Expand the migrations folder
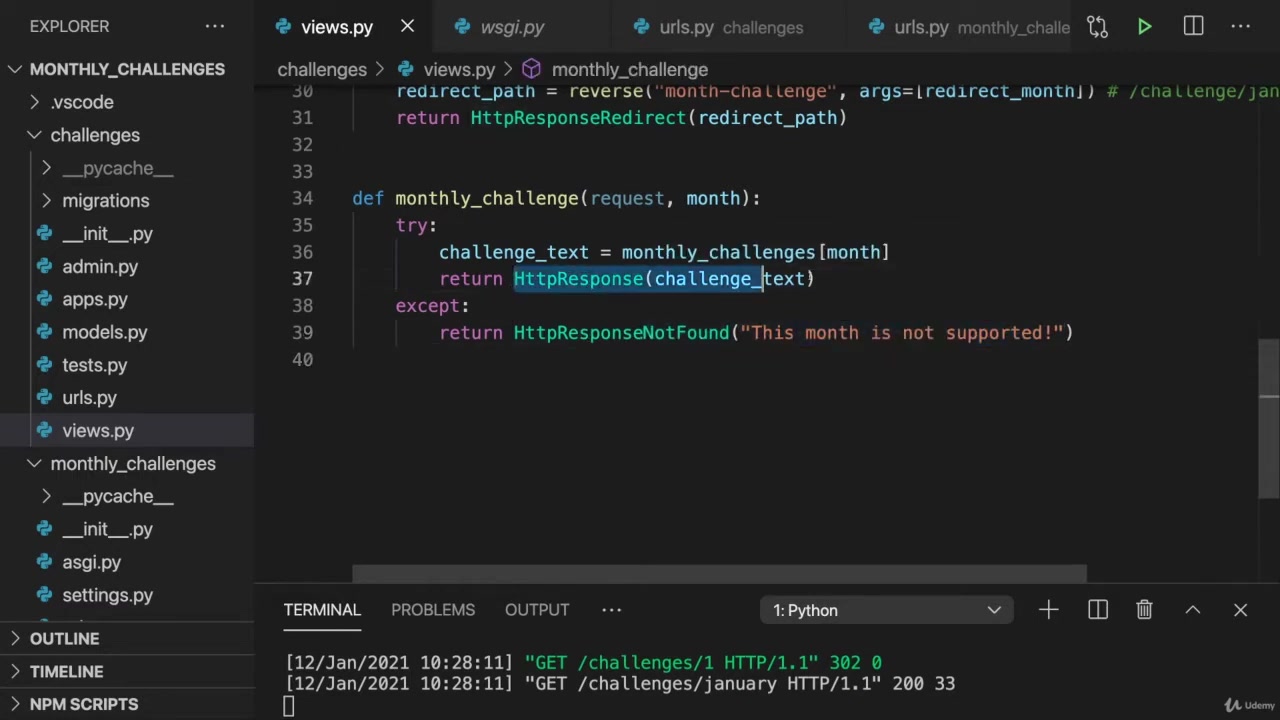Image resolution: width=1280 pixels, height=720 pixels. [105, 201]
